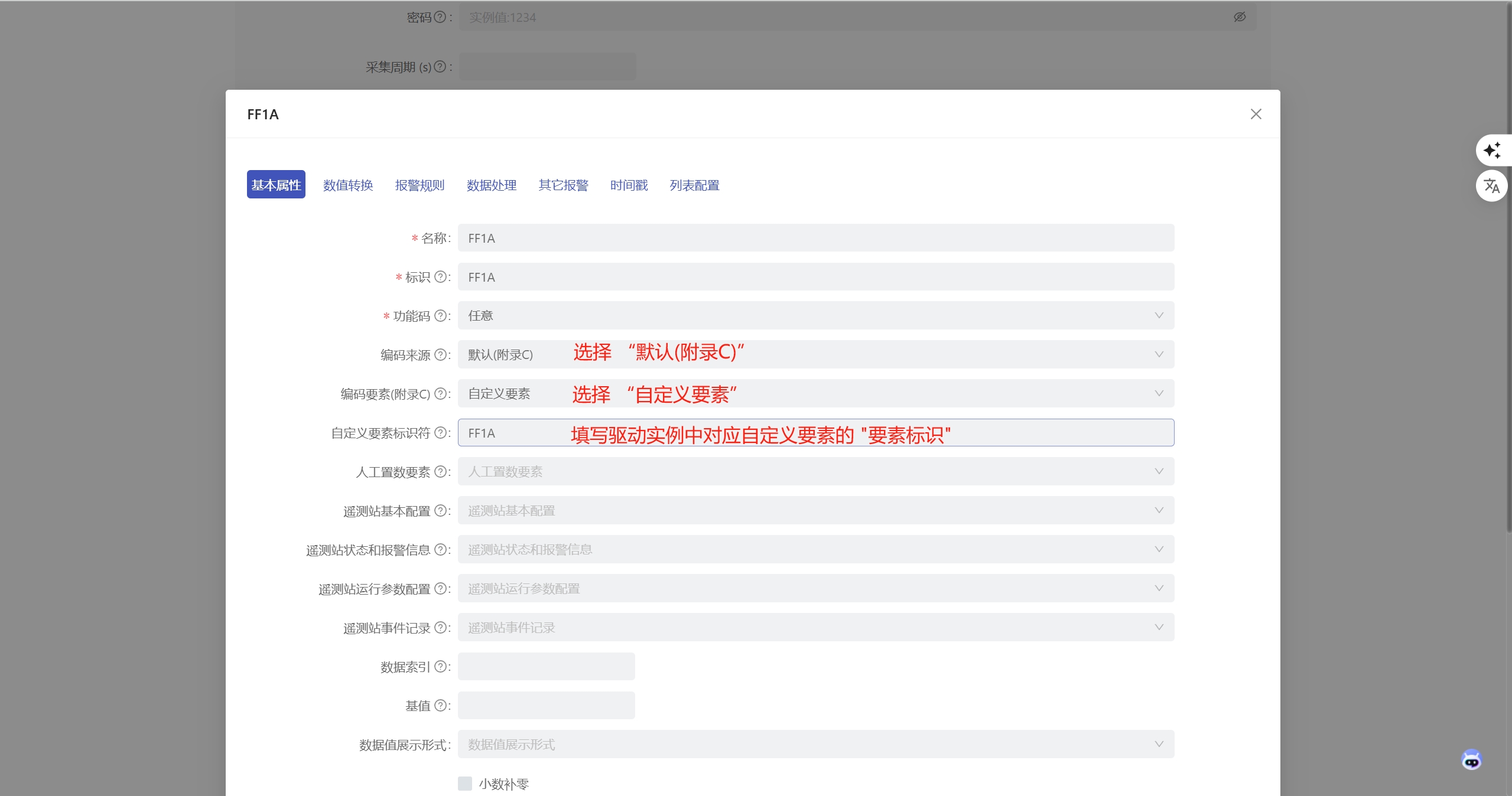This screenshot has height=796, width=1512.
Task: Go to the 数据处理 tab
Action: pyautogui.click(x=492, y=185)
